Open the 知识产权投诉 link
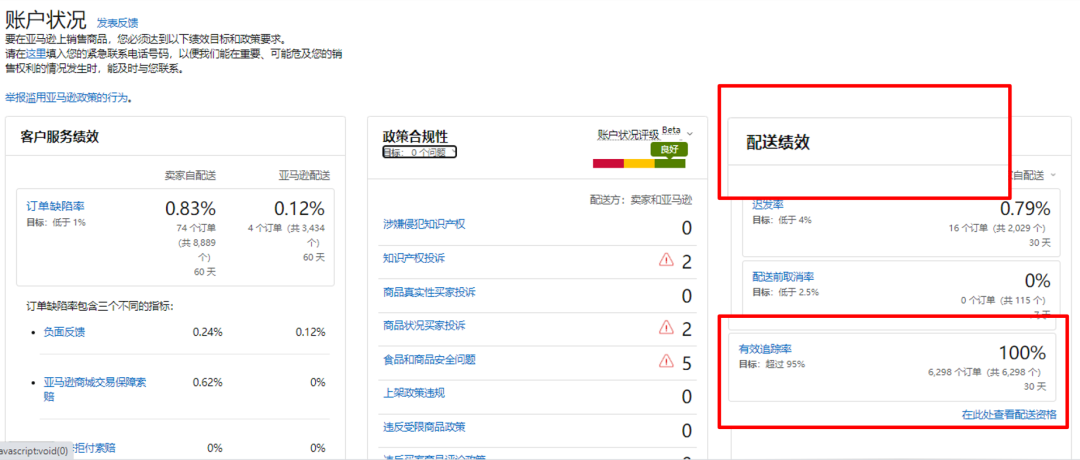The image size is (1080, 460). 414,258
